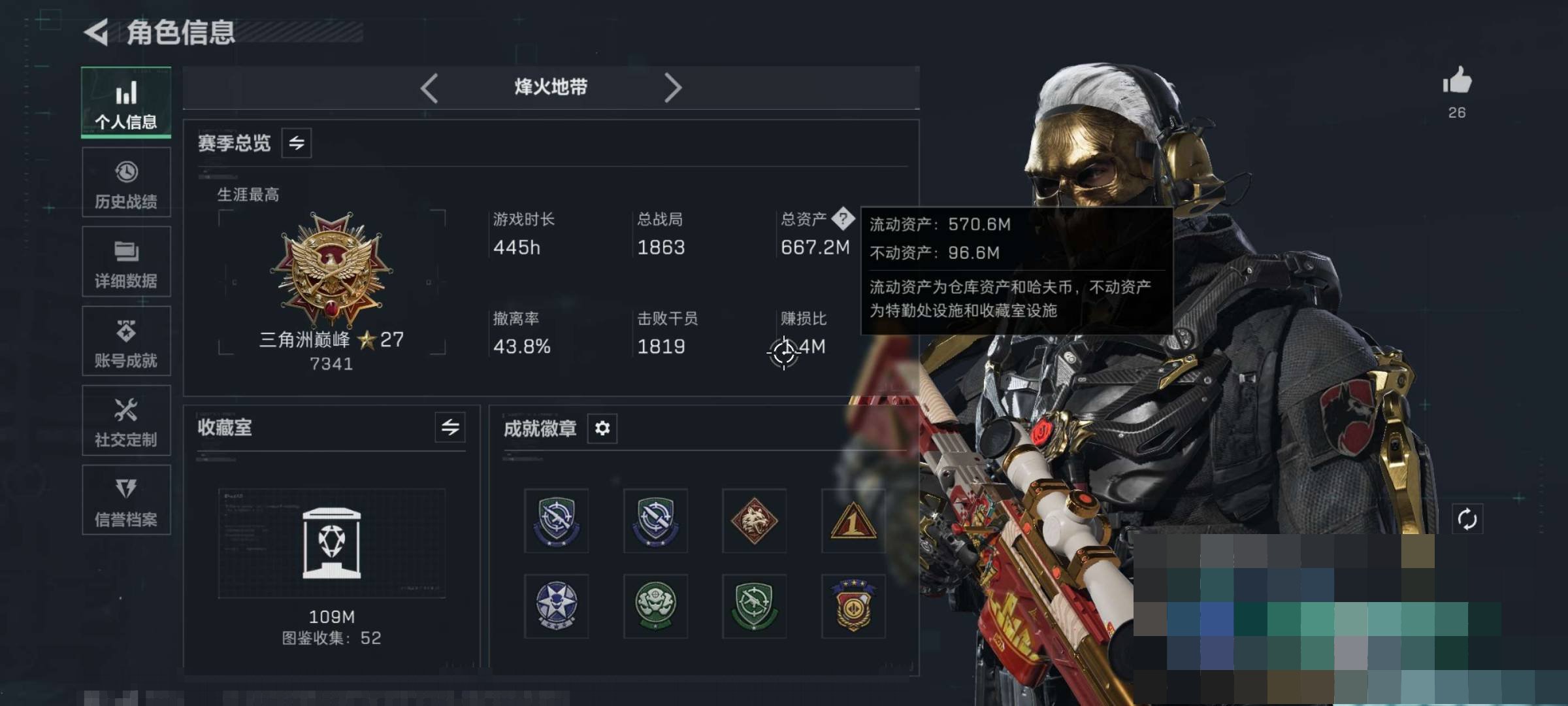
Task: Rotate character model with refresh icon
Action: point(1467,519)
